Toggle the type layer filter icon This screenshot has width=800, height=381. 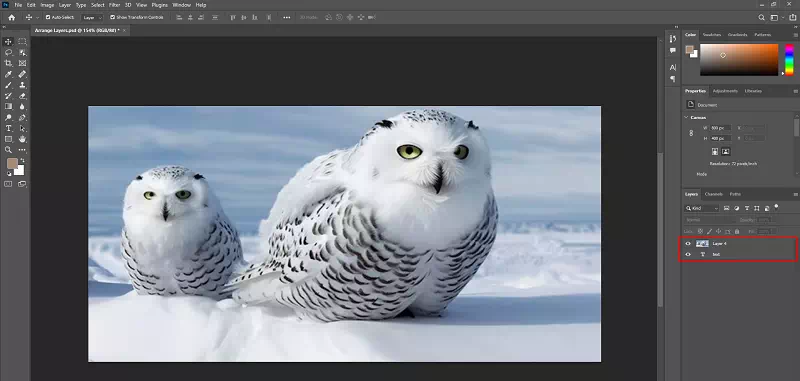point(747,208)
